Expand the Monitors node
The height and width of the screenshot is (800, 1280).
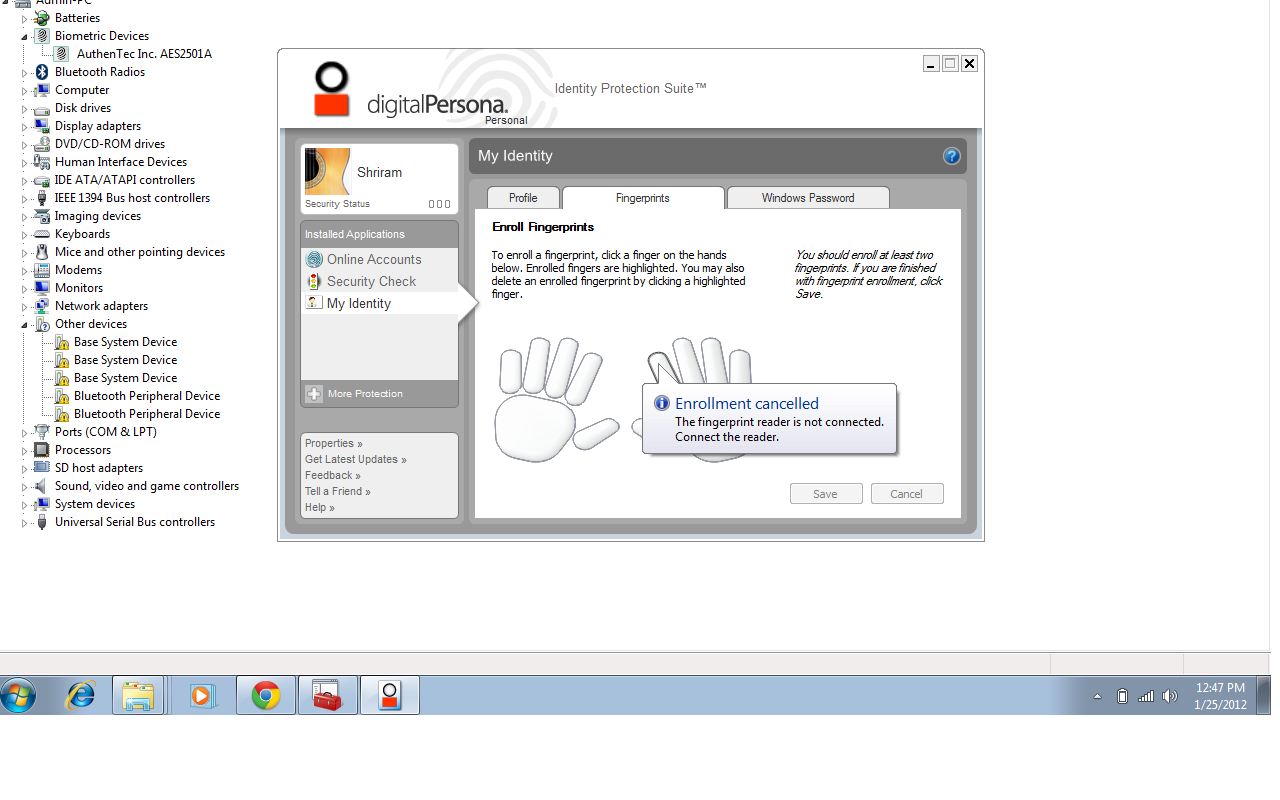[25, 288]
